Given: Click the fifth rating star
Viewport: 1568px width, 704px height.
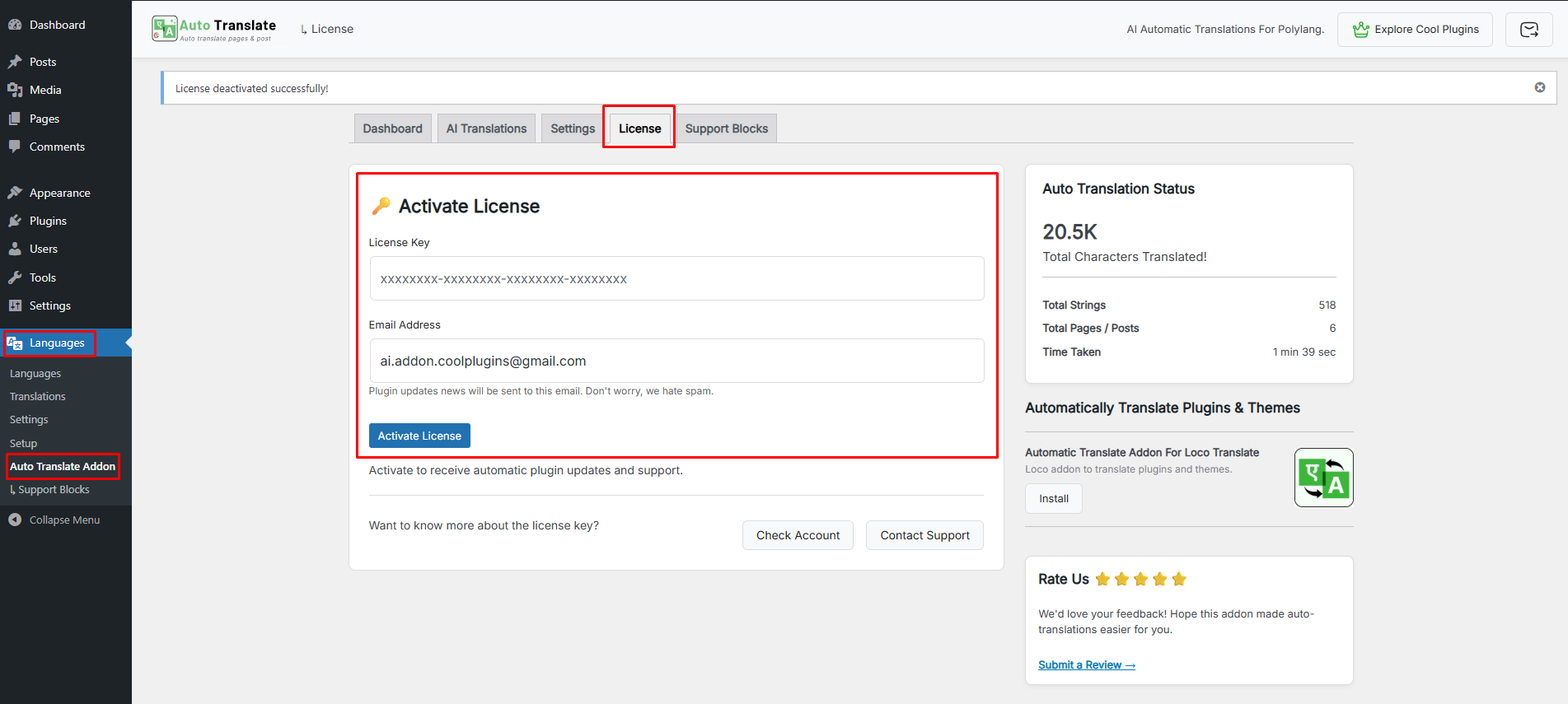Looking at the screenshot, I should tap(1179, 580).
